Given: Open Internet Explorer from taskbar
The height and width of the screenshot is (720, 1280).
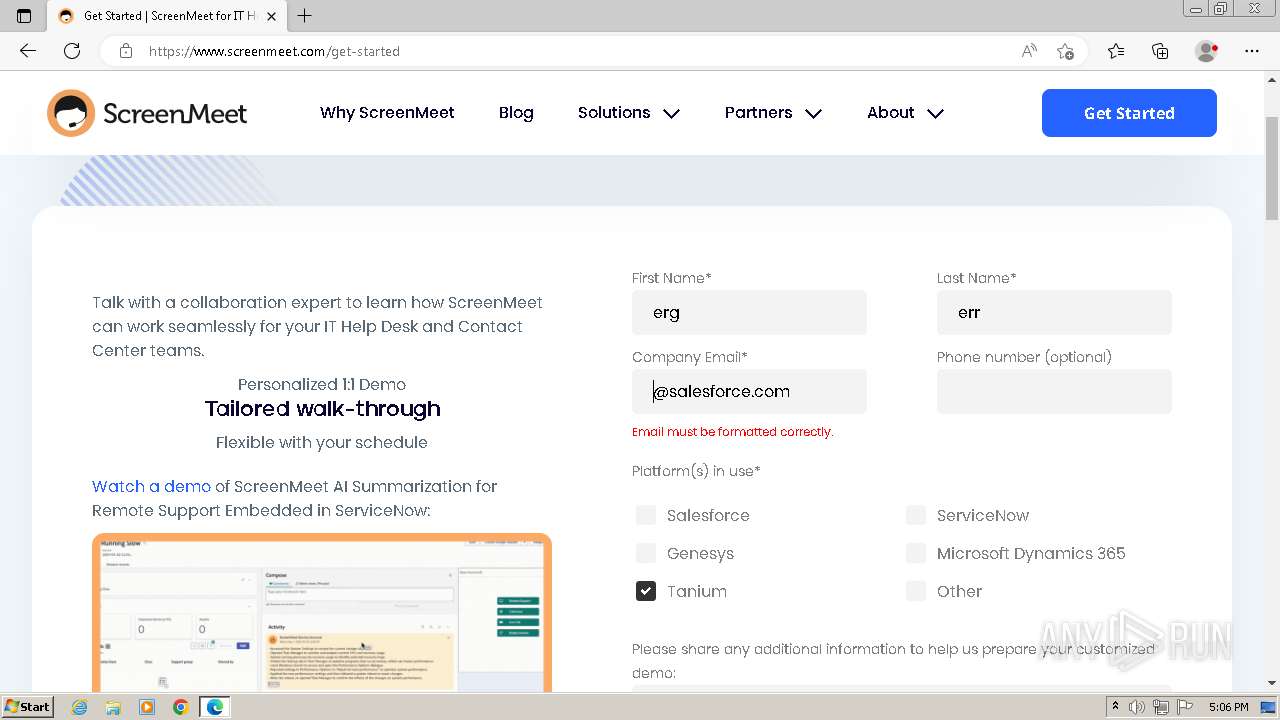Looking at the screenshot, I should point(80,707).
